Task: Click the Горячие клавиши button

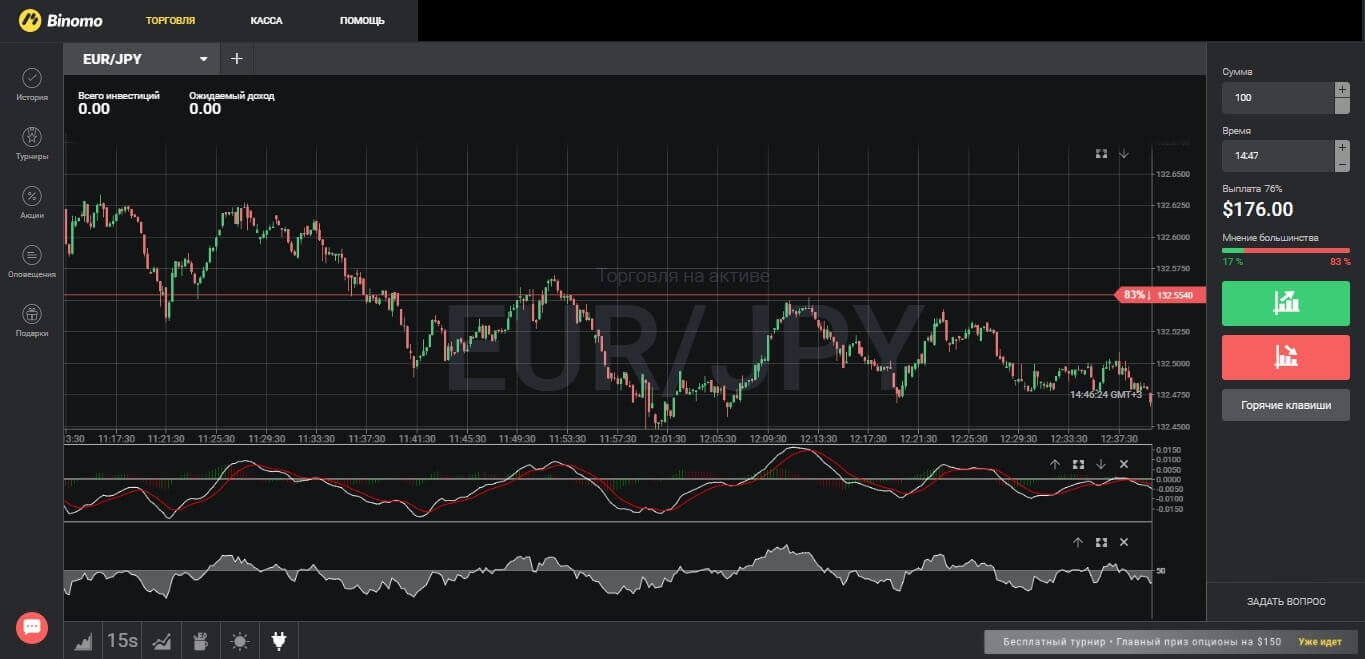Action: (1285, 405)
